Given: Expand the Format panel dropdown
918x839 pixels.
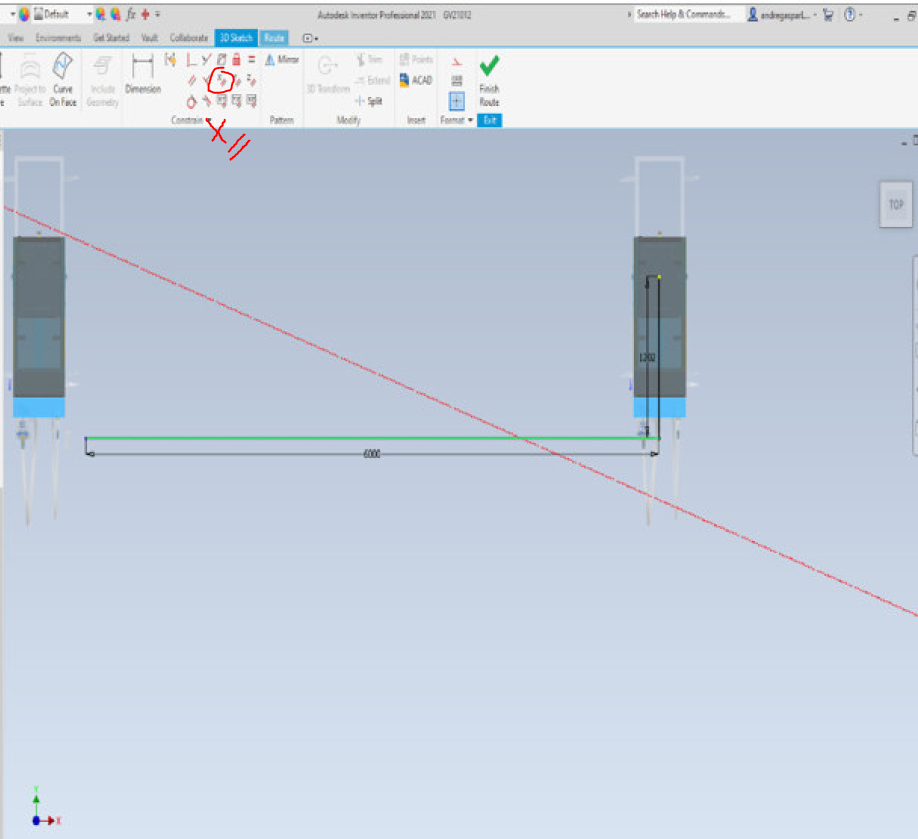Looking at the screenshot, I should 470,120.
